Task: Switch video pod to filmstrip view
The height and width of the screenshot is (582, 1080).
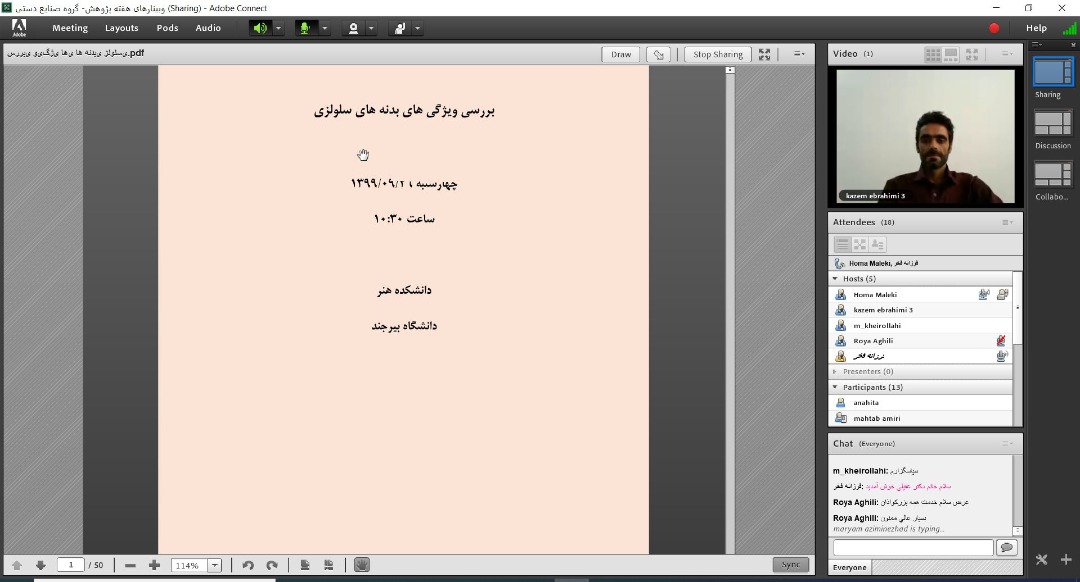Action: coord(951,54)
